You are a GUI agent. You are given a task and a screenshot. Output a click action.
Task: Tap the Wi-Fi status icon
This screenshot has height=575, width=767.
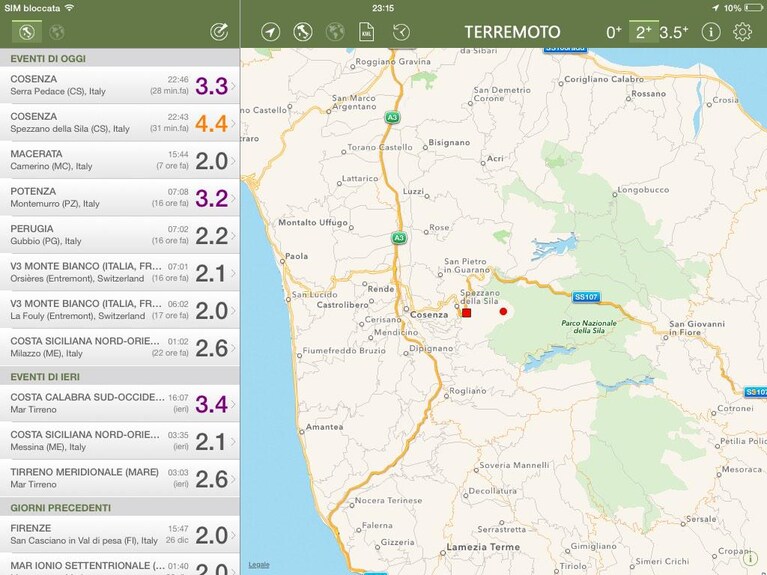click(x=69, y=8)
